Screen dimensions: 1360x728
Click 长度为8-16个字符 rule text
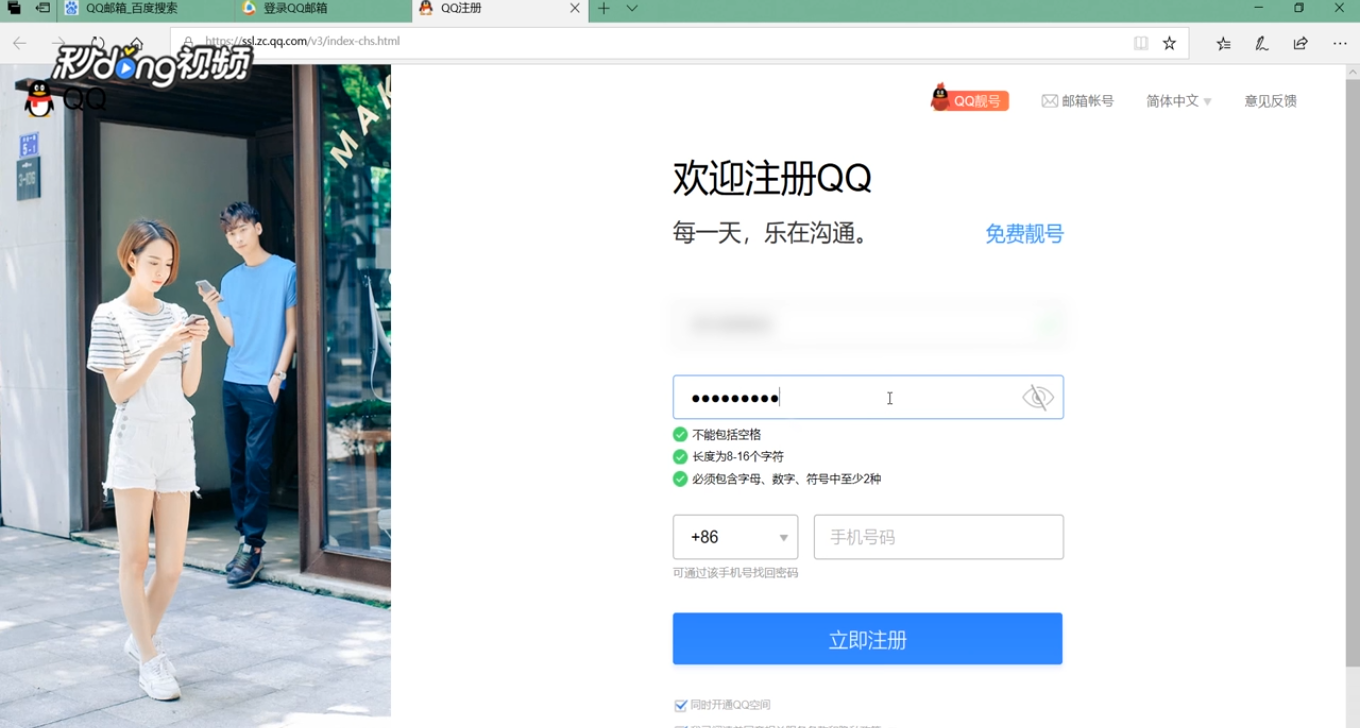tap(738, 457)
